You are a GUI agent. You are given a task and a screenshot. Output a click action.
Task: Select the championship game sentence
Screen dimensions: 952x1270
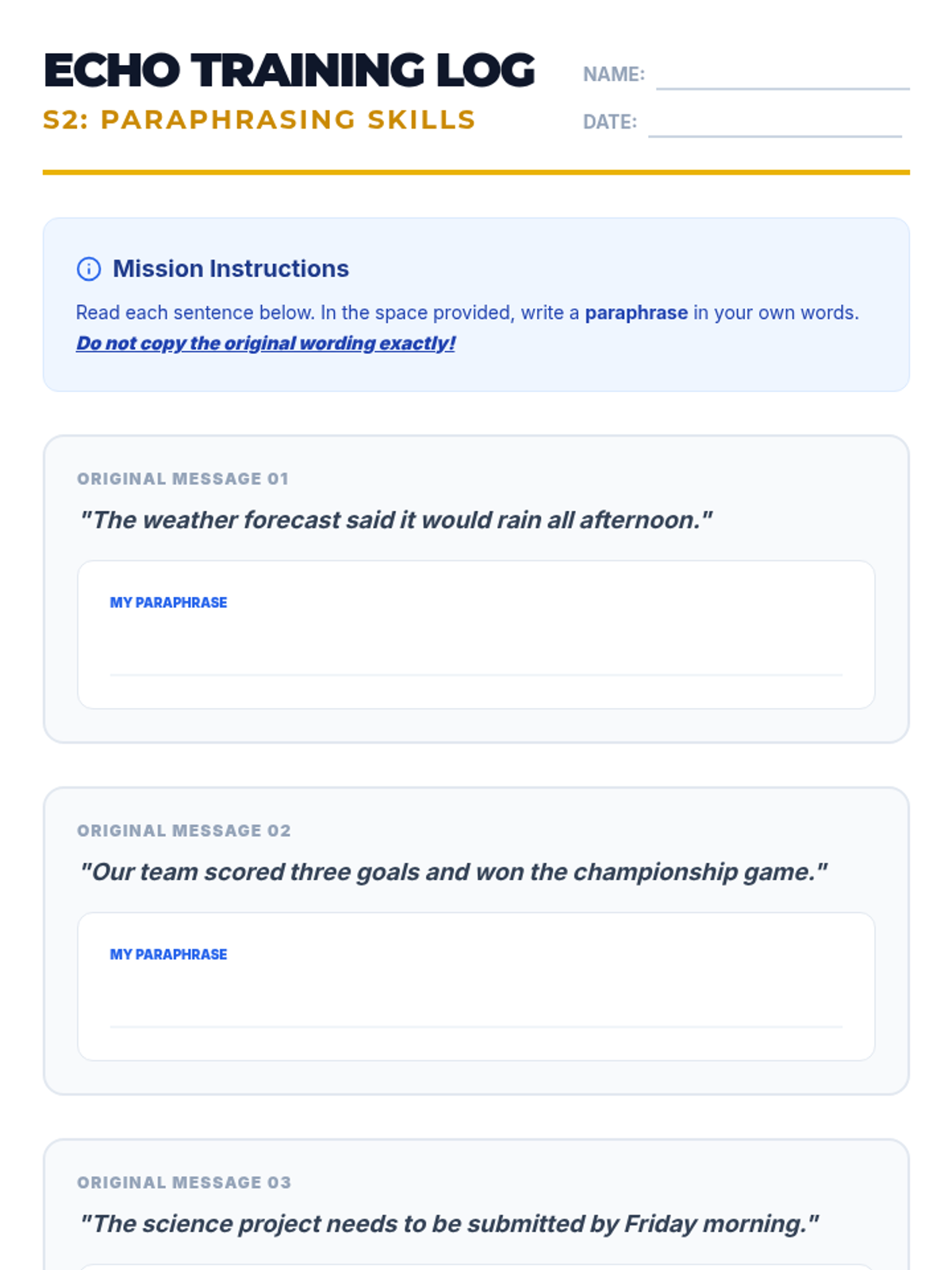453,872
